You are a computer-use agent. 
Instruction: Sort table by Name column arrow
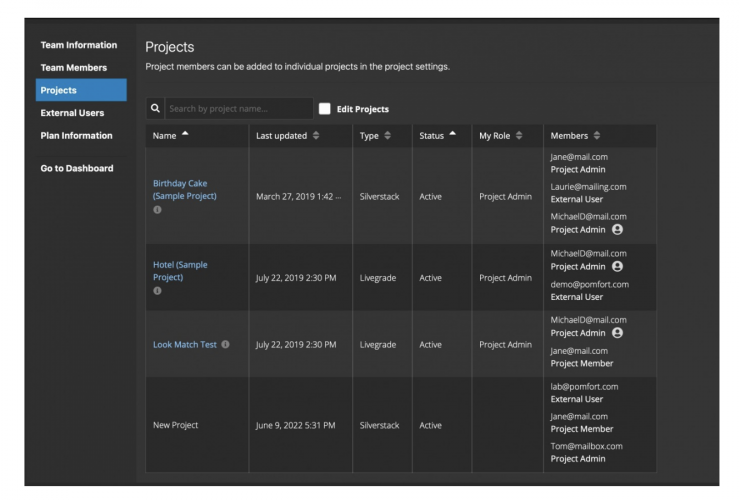click(x=185, y=135)
